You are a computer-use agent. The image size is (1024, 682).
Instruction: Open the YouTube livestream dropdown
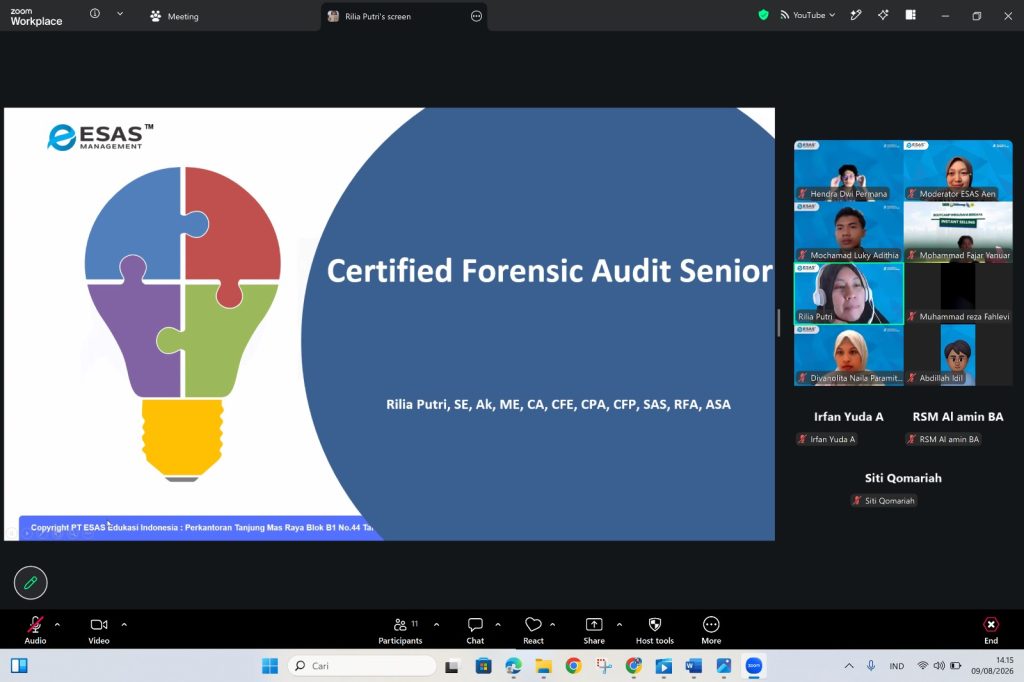[808, 15]
